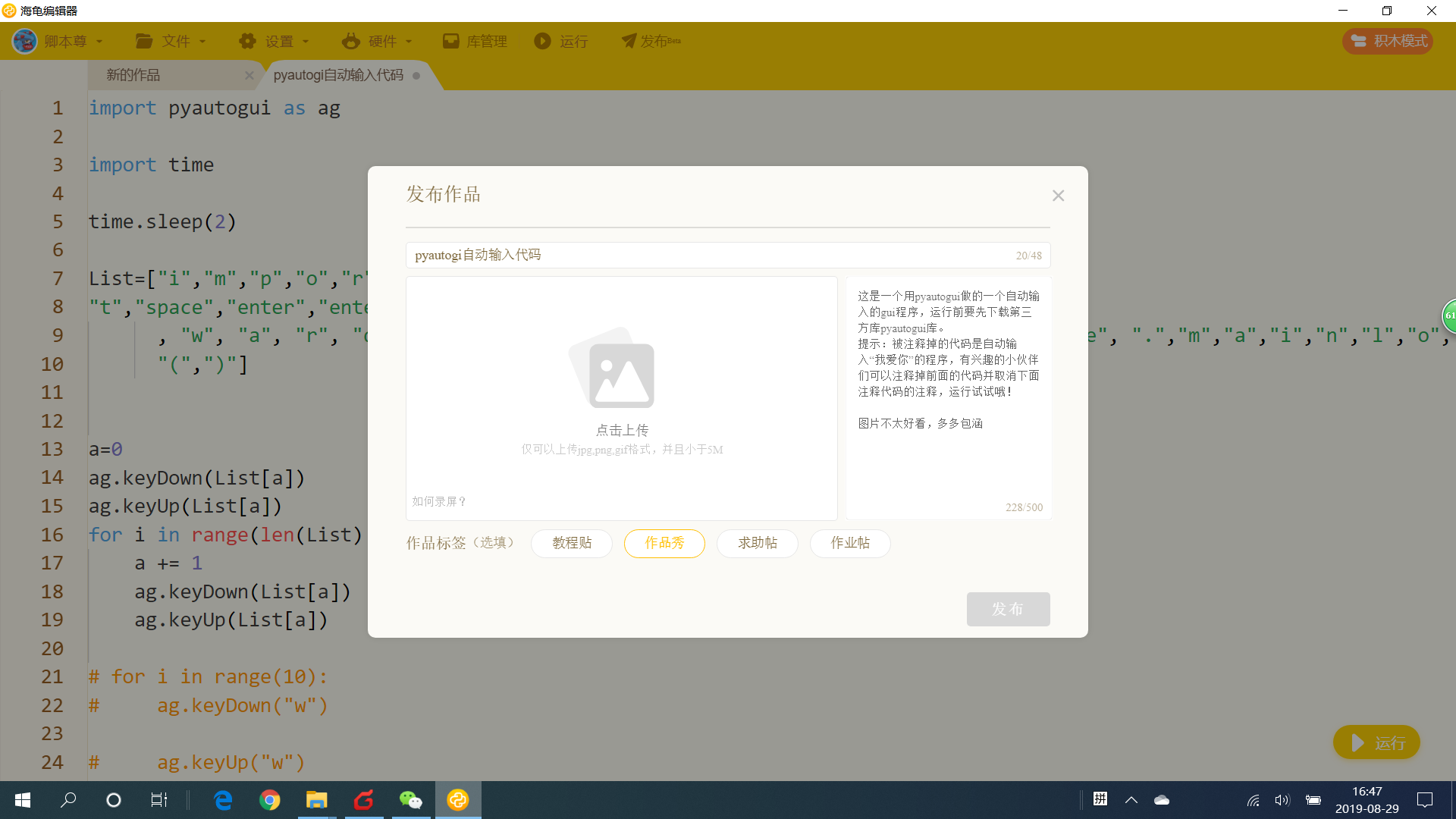This screenshot has width=1456, height=819.
Task: Click the 发布 publish button in dialog
Action: pyautogui.click(x=1009, y=609)
